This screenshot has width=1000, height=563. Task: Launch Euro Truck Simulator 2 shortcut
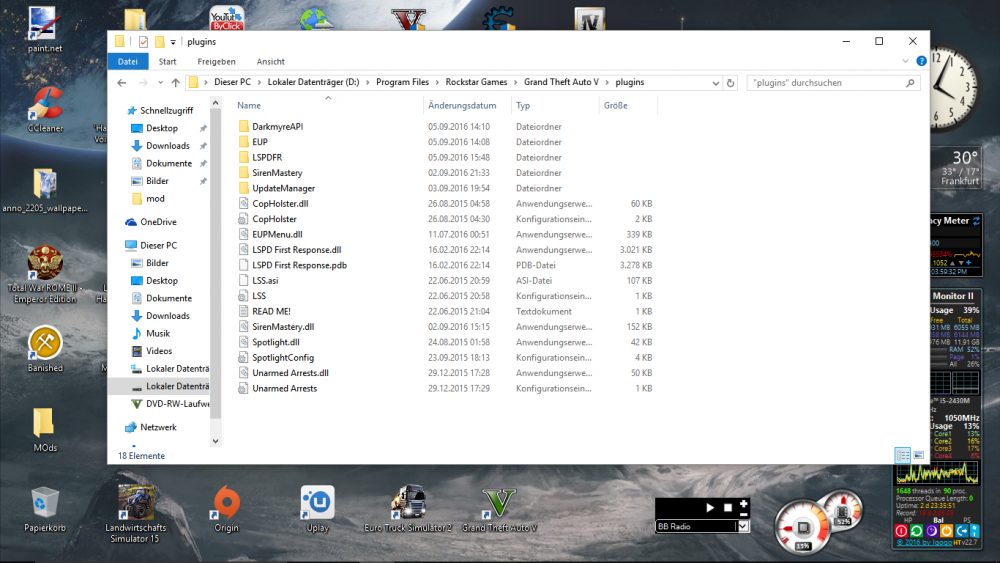click(408, 508)
